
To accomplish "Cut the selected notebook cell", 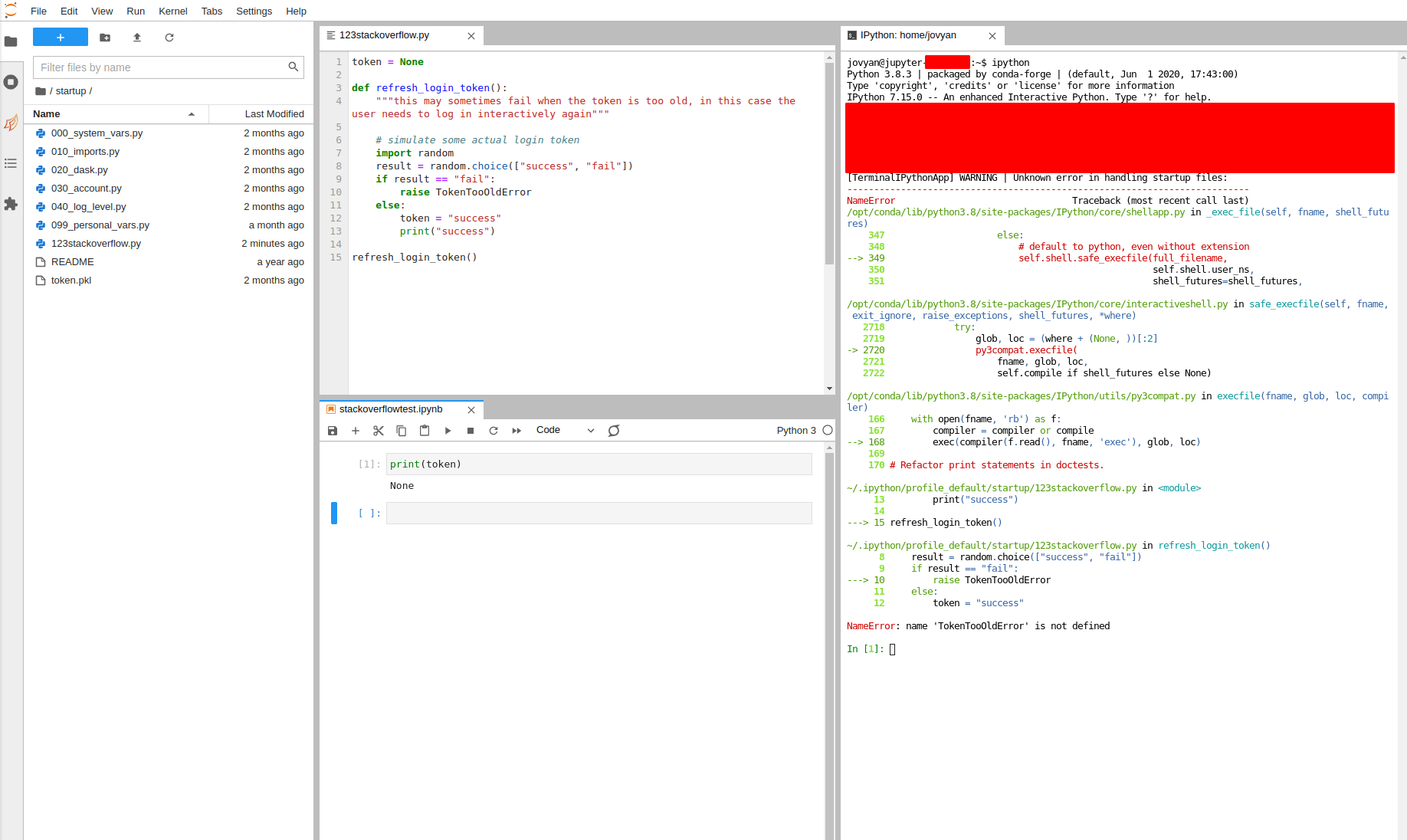I will pos(378,431).
